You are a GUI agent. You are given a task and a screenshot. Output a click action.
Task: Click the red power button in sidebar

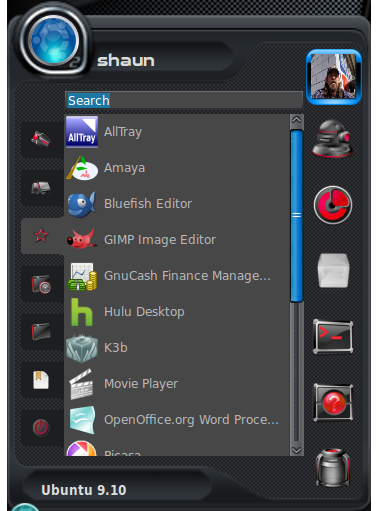[x=41, y=427]
